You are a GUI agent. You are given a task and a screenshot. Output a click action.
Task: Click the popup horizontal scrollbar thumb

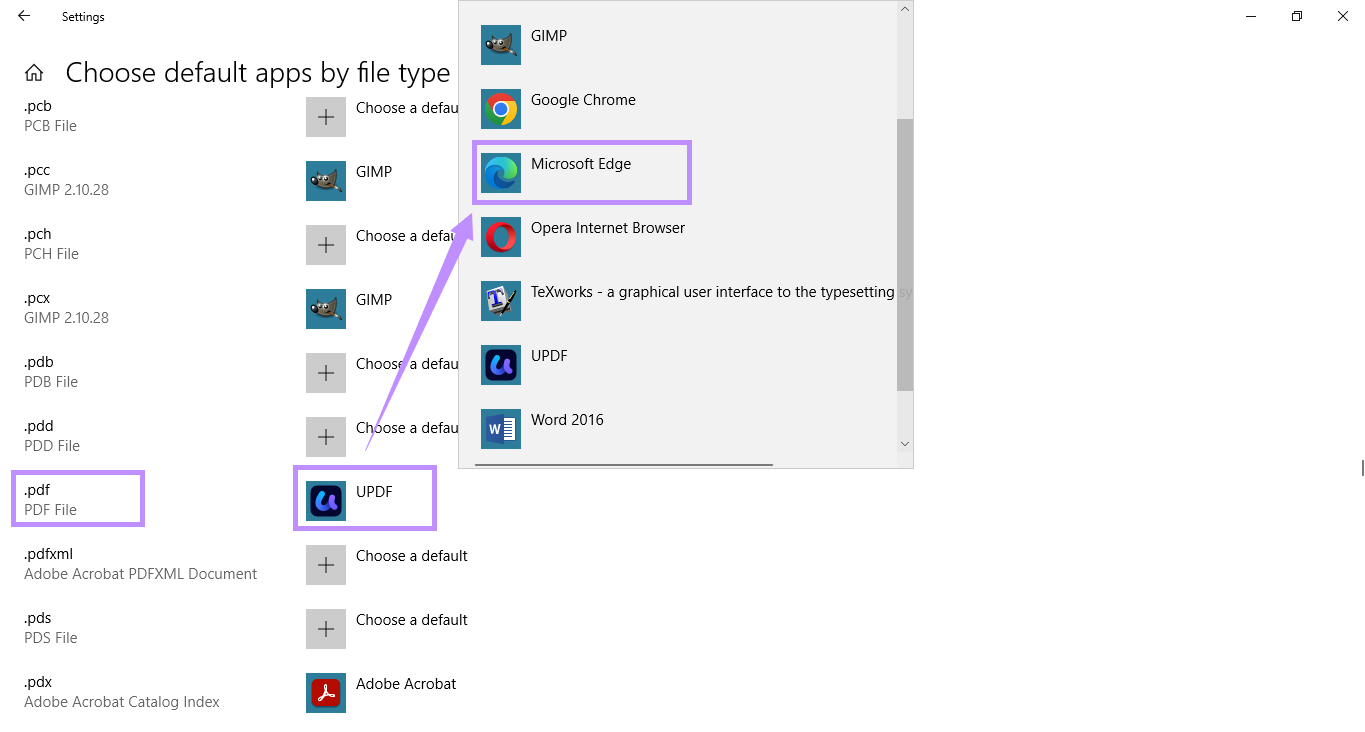pos(624,465)
